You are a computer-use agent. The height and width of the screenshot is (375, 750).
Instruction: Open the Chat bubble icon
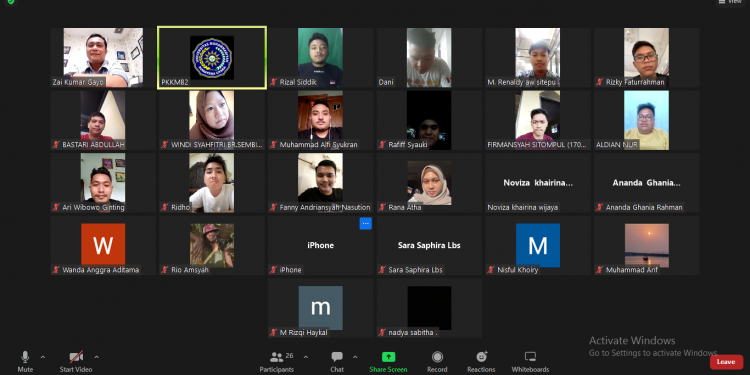pos(337,357)
